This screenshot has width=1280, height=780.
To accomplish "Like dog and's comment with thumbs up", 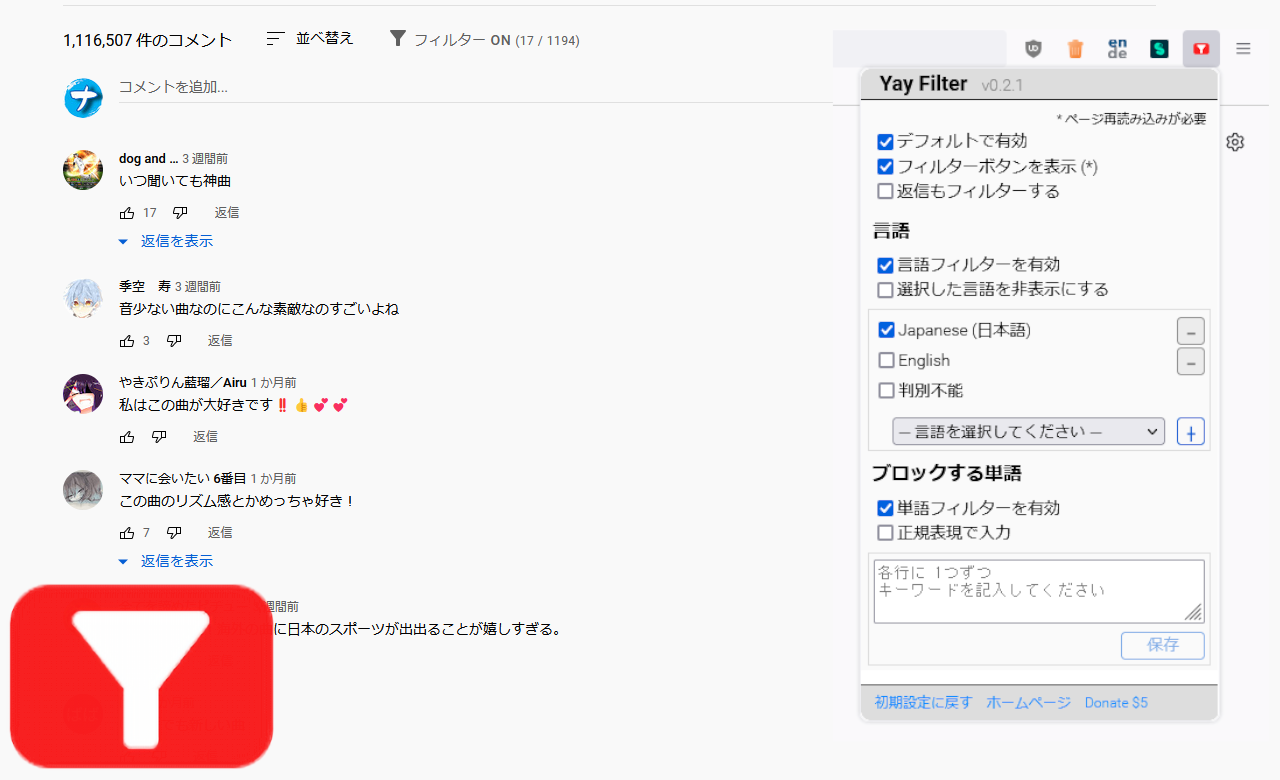I will point(127,212).
